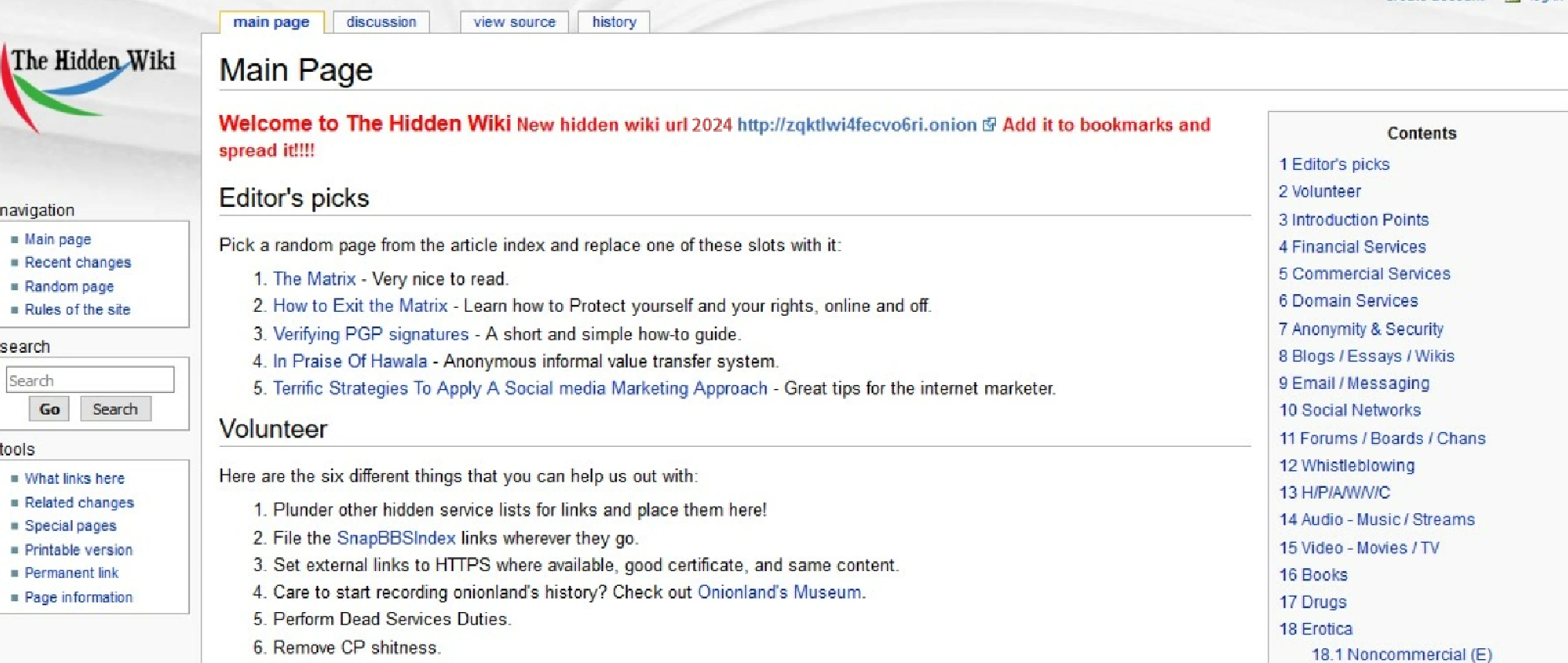Jump to 16 Books in Contents
This screenshot has height=663, width=1568.
pos(1313,575)
